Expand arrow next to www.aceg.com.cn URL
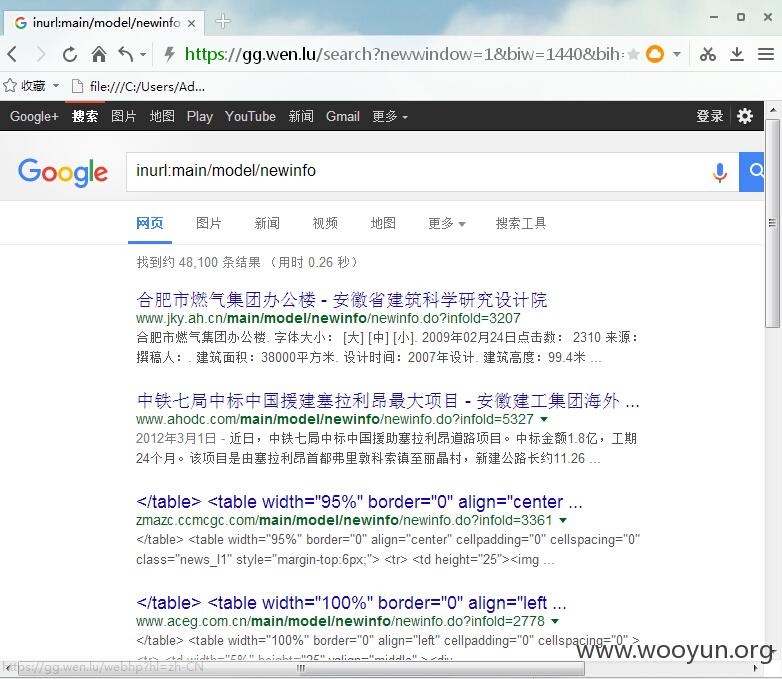 555,622
